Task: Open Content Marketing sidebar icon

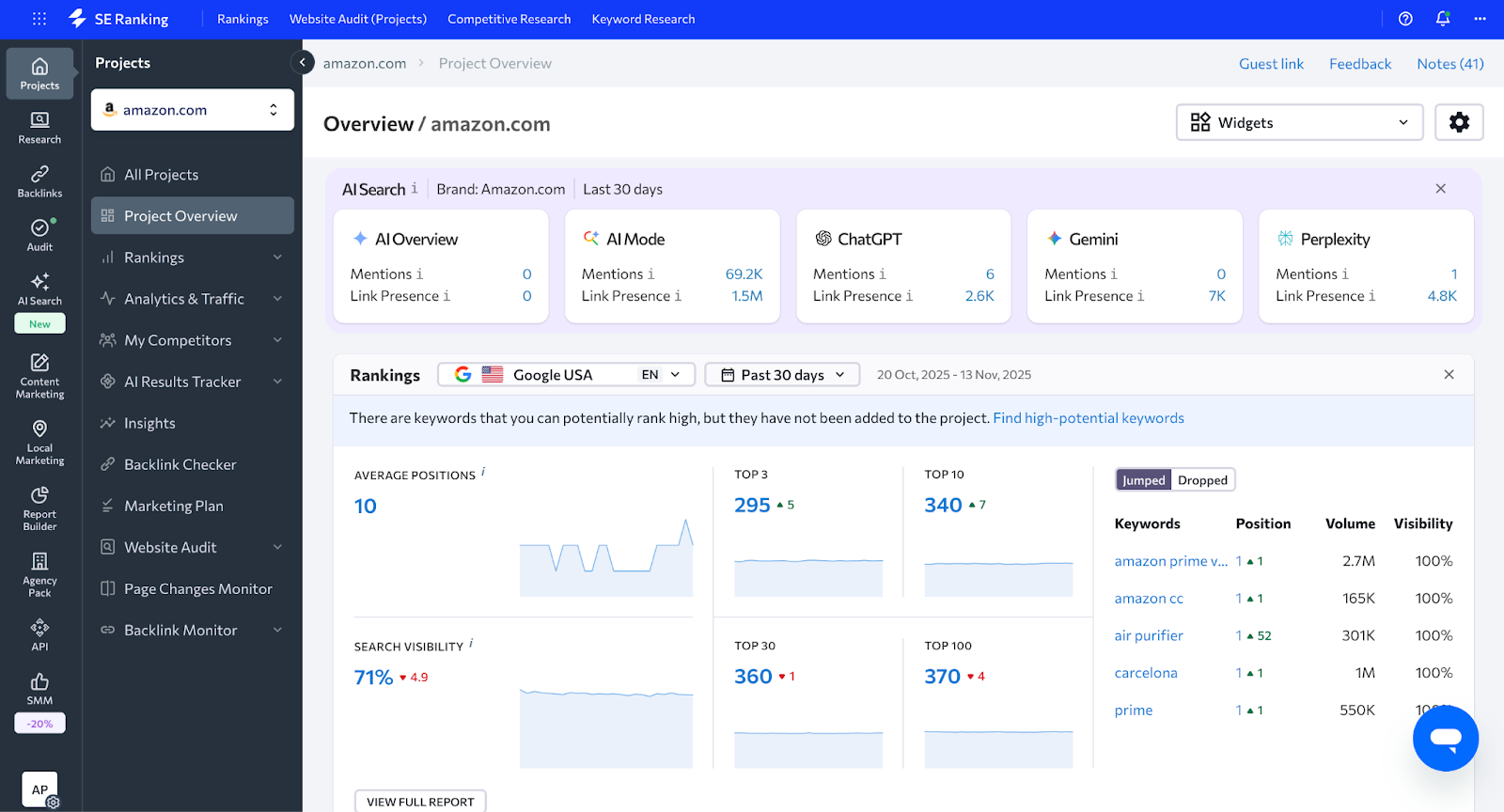Action: [39, 376]
